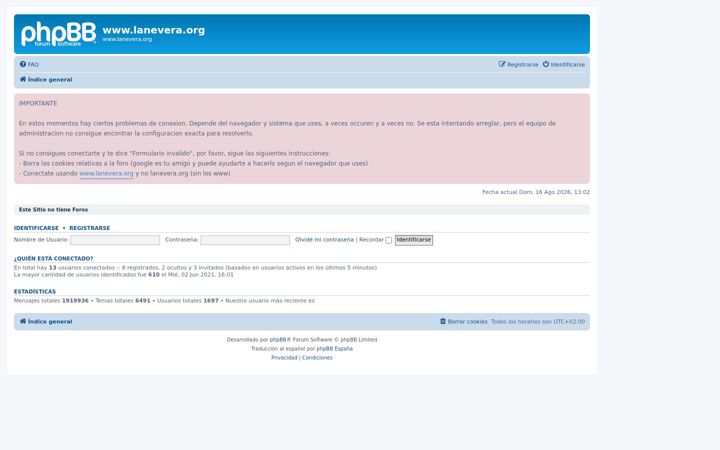Open the FAQ link
The image size is (720, 450).
[x=33, y=65]
